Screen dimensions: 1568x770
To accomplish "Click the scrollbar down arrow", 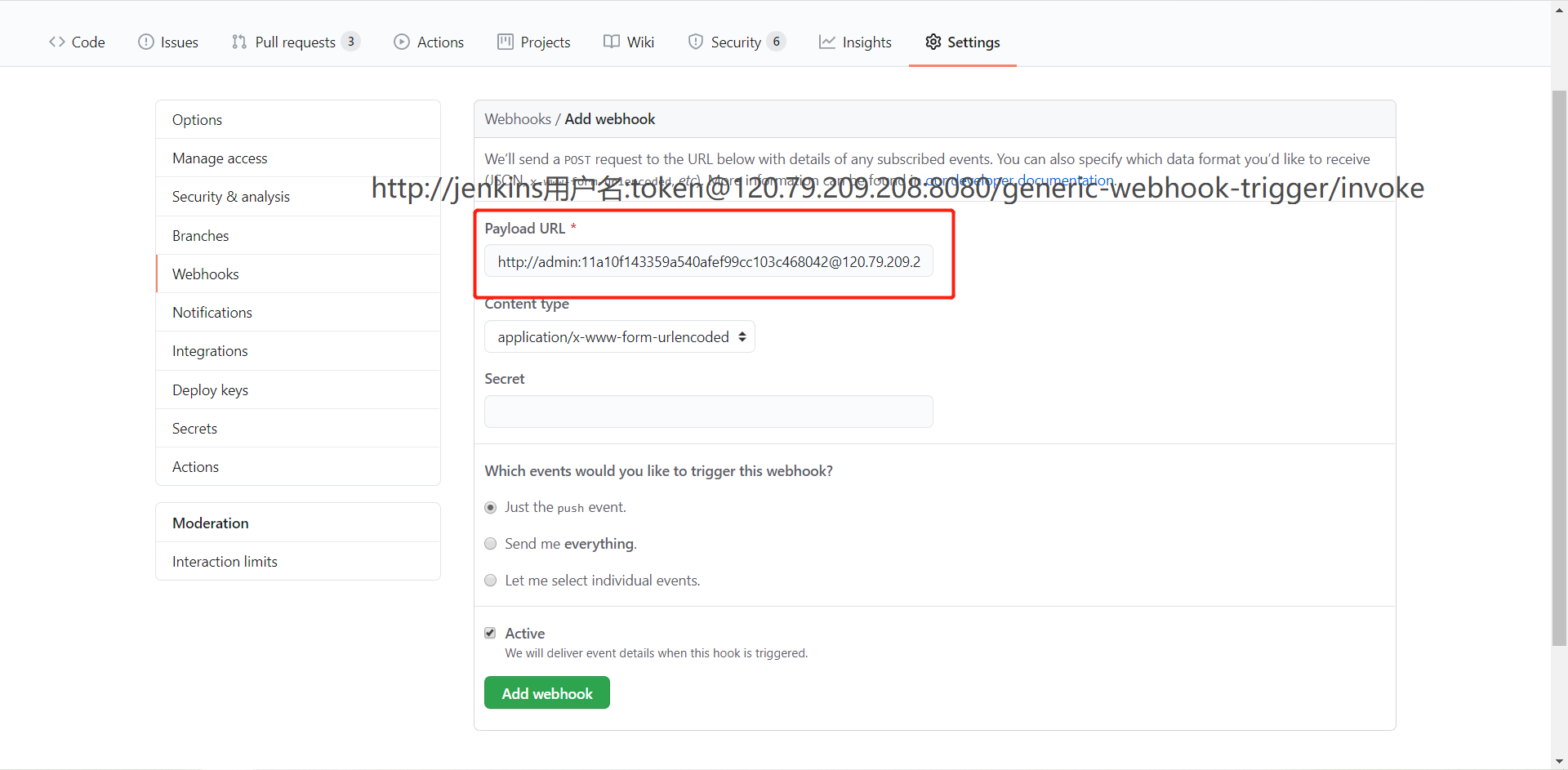I will pos(1559,762).
